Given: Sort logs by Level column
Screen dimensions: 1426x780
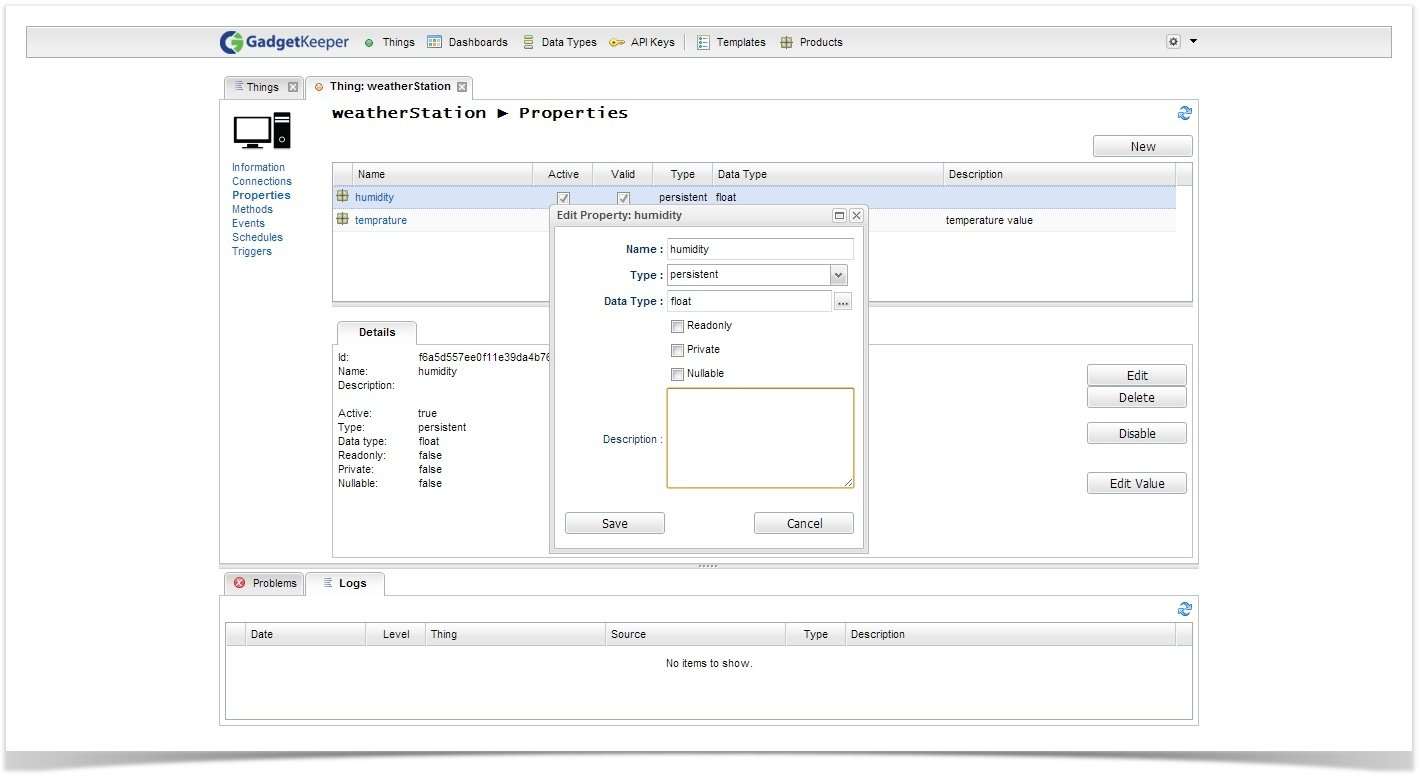Looking at the screenshot, I should click(x=396, y=634).
